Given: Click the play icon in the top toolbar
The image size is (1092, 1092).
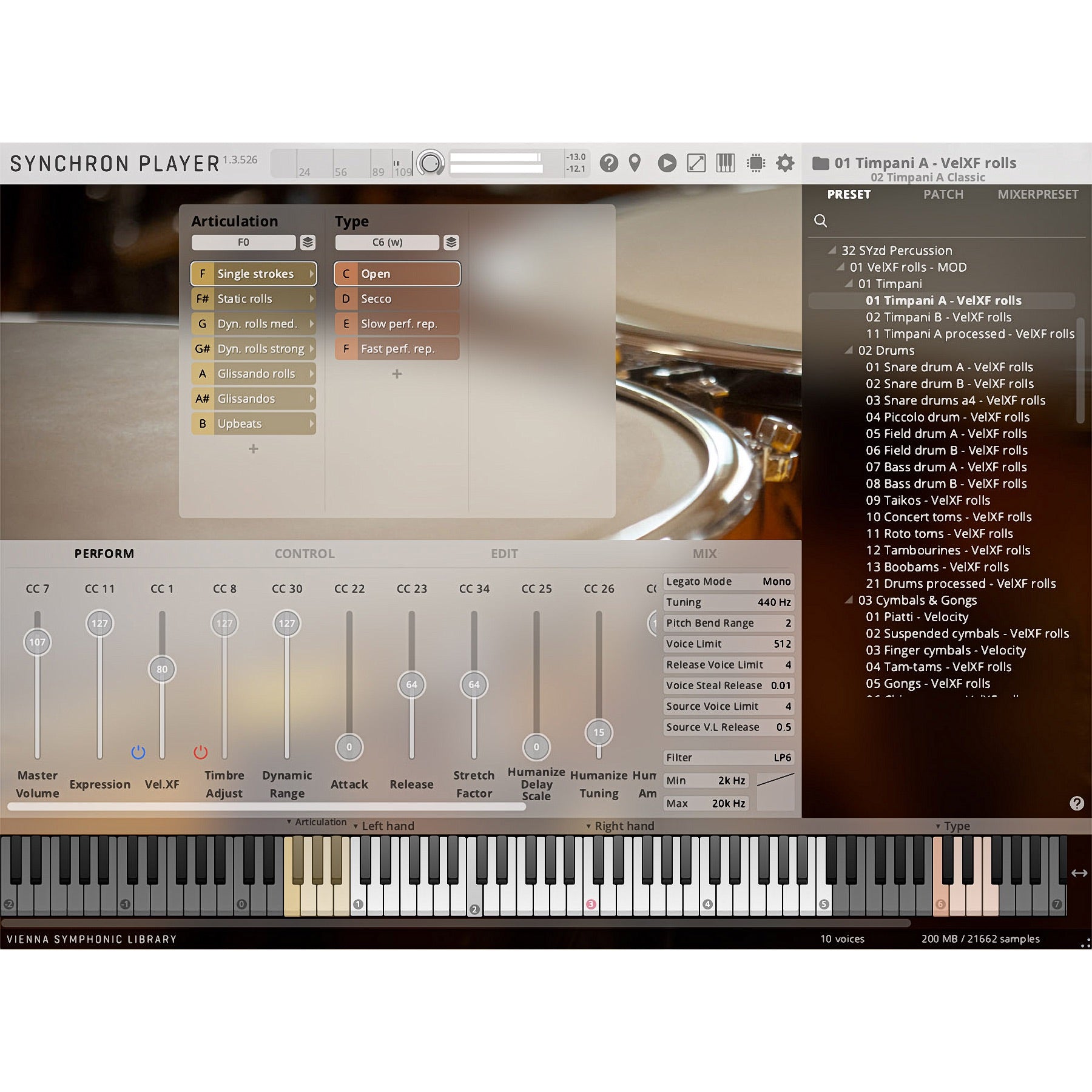Looking at the screenshot, I should (x=667, y=163).
